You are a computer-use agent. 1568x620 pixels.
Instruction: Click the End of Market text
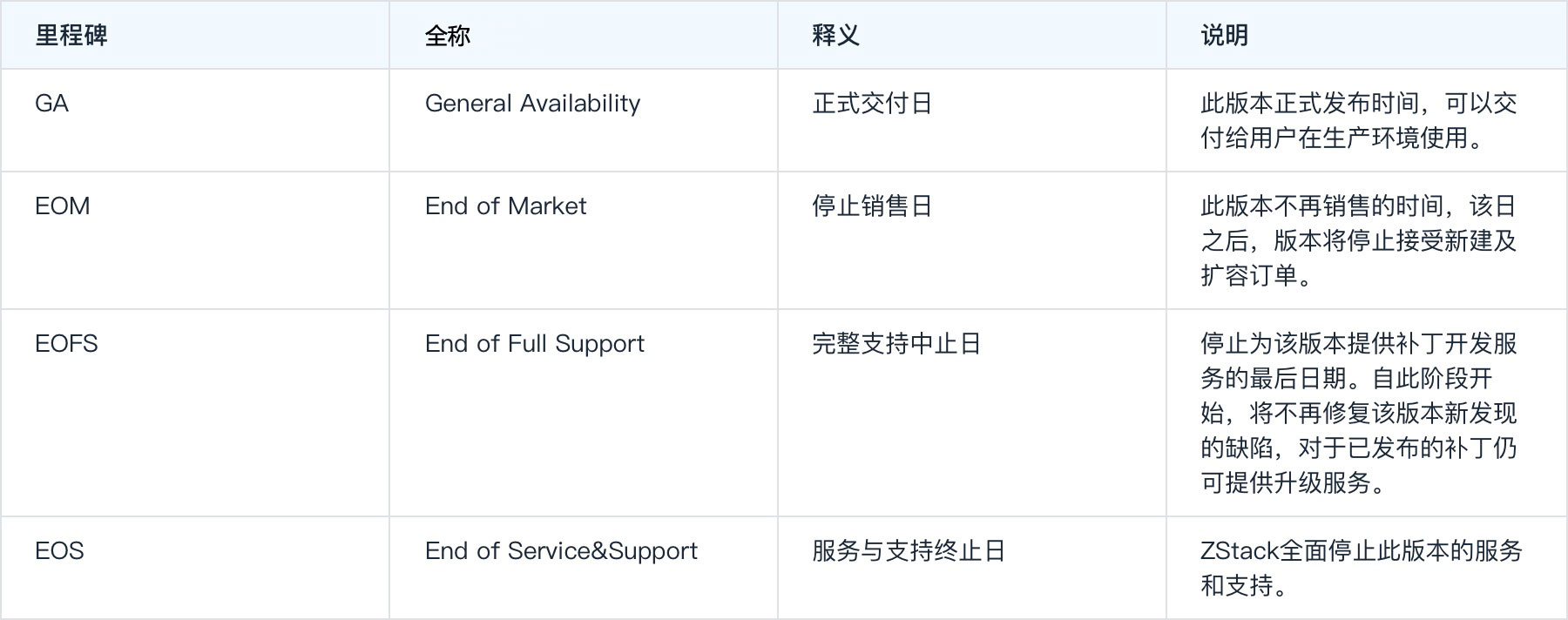click(x=505, y=206)
